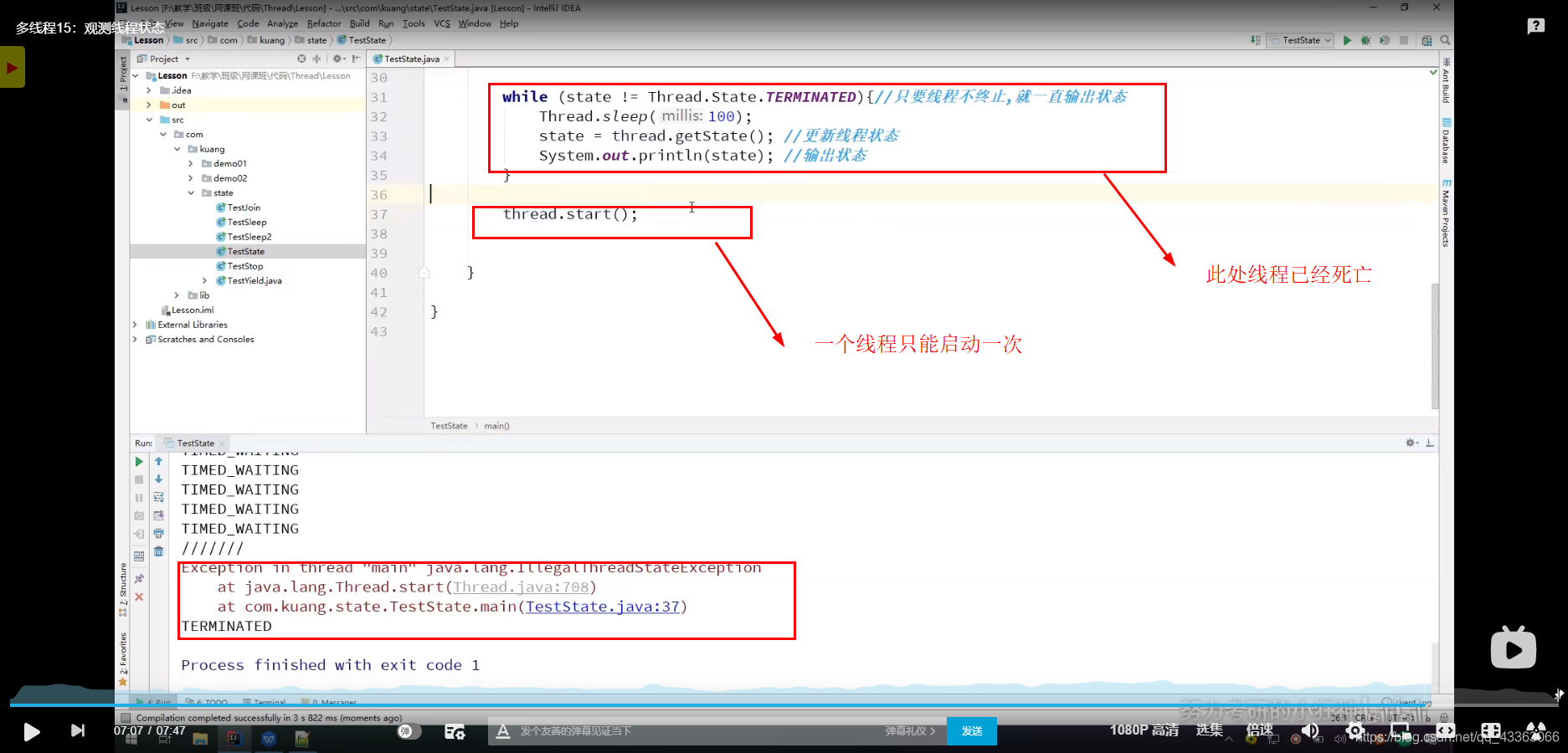Open the Database side panel
Screen dimensions: 1568x753
[x=1446, y=141]
